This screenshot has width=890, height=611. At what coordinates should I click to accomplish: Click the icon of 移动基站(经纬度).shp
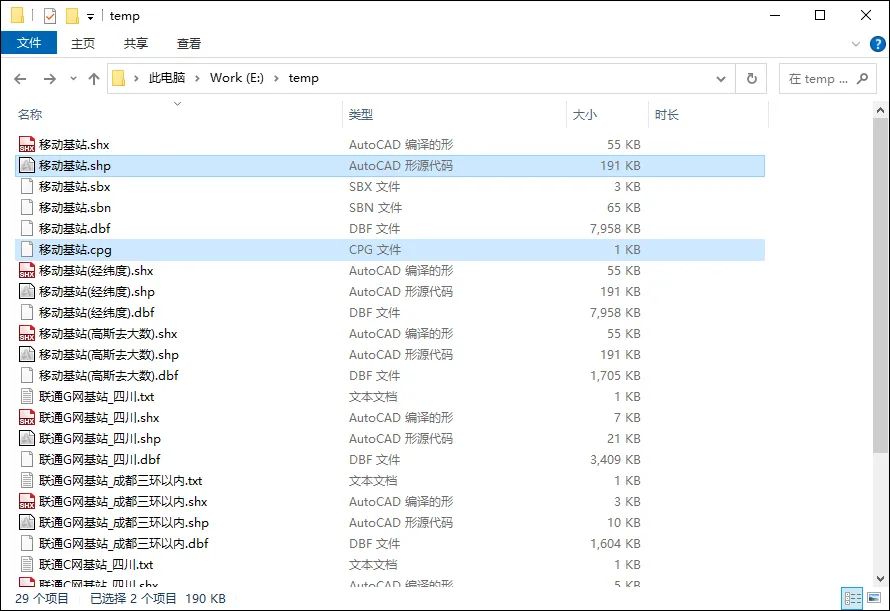click(x=27, y=291)
